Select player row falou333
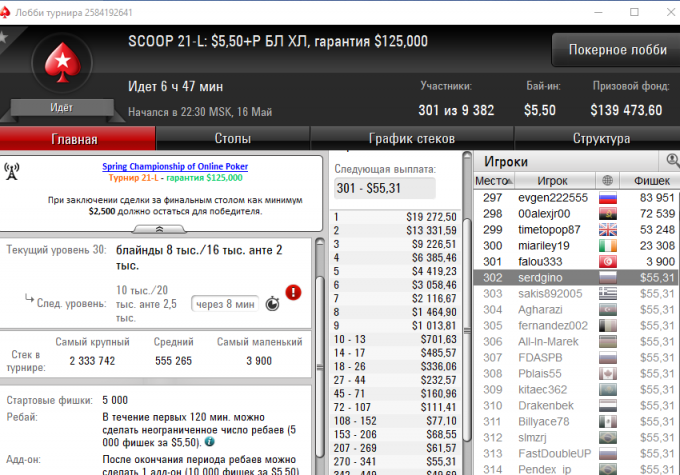Screen dimensions: 680x475 (577, 262)
